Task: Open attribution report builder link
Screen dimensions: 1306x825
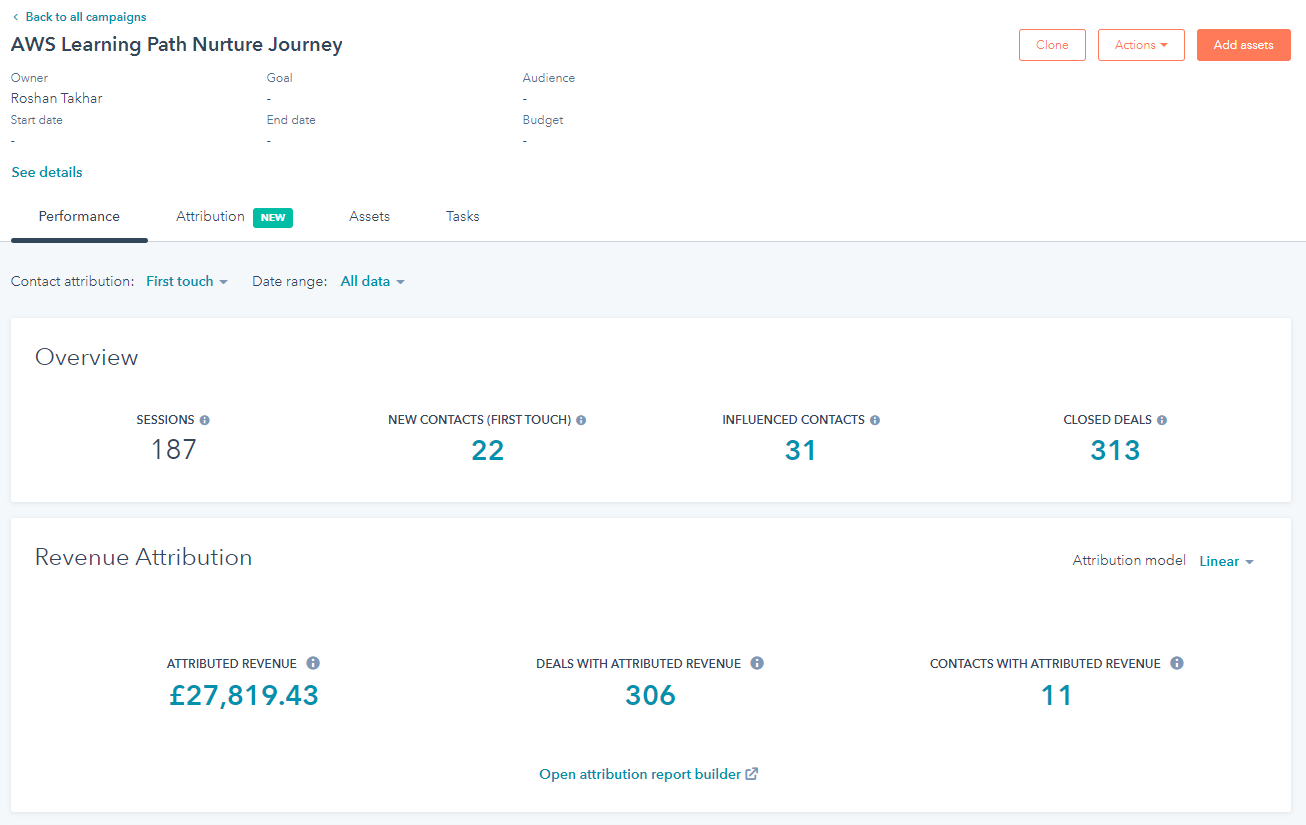Action: 640,774
